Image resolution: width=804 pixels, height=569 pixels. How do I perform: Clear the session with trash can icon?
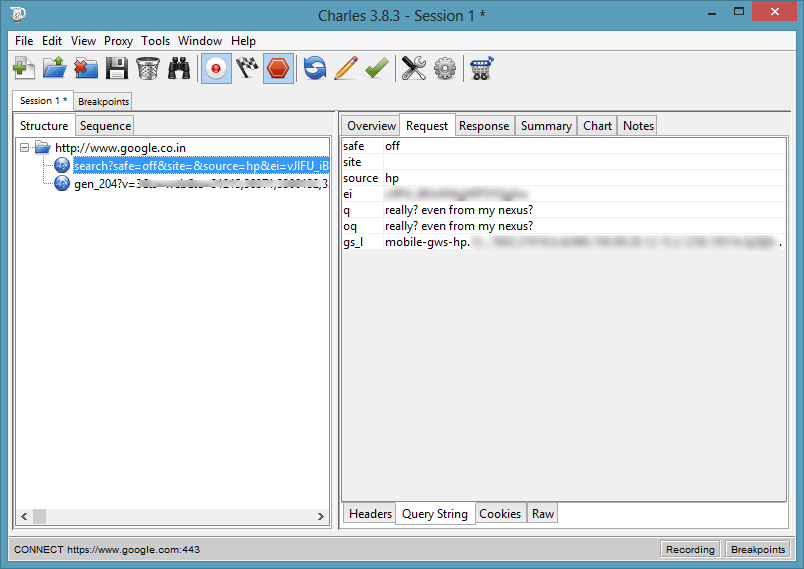(x=148, y=68)
